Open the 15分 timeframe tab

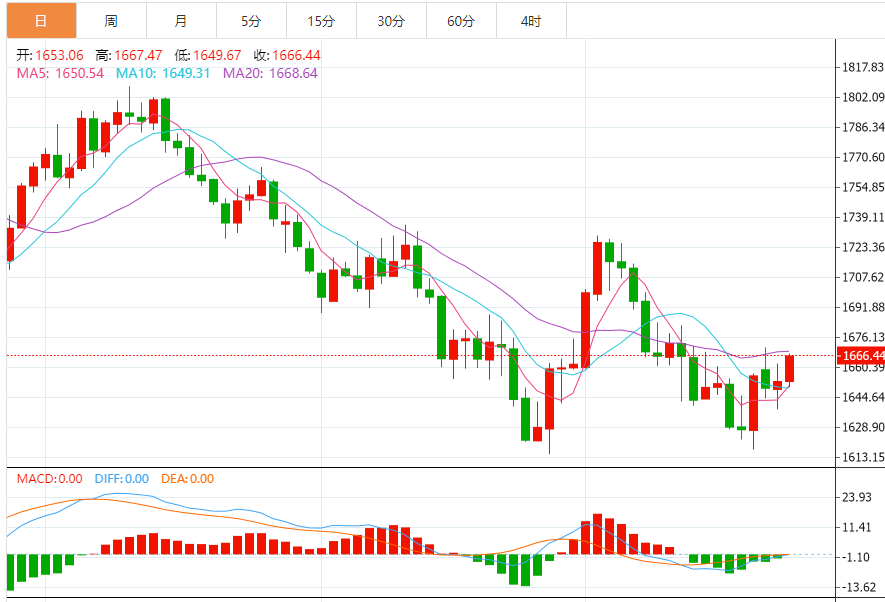pyautogui.click(x=321, y=21)
